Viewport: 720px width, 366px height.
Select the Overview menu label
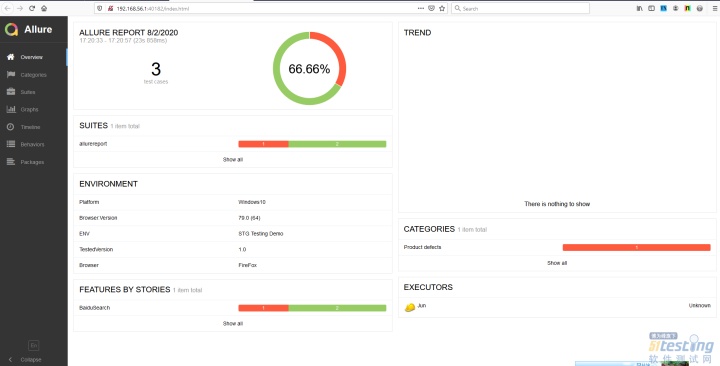tap(32, 57)
